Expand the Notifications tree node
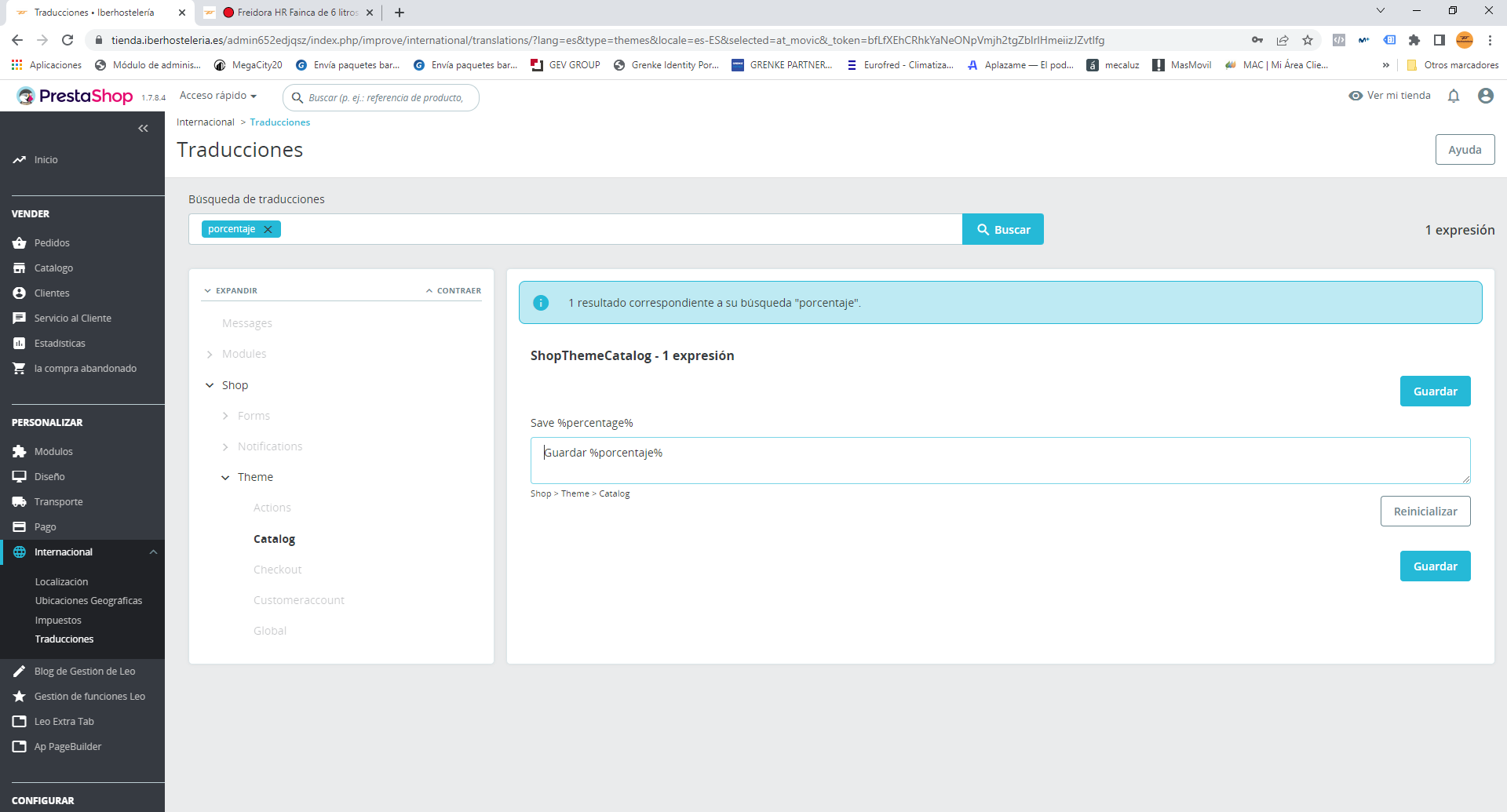Viewport: 1507px width, 812px height. tap(225, 446)
